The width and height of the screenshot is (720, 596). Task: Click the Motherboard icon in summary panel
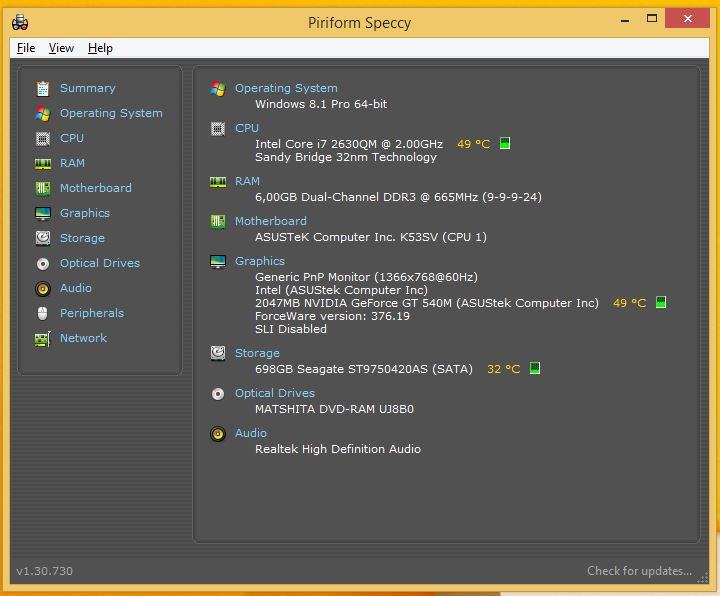(x=218, y=222)
